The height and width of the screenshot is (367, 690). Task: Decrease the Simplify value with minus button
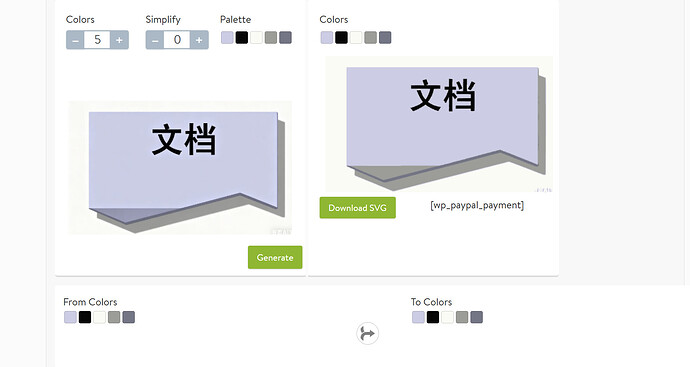tap(155, 40)
